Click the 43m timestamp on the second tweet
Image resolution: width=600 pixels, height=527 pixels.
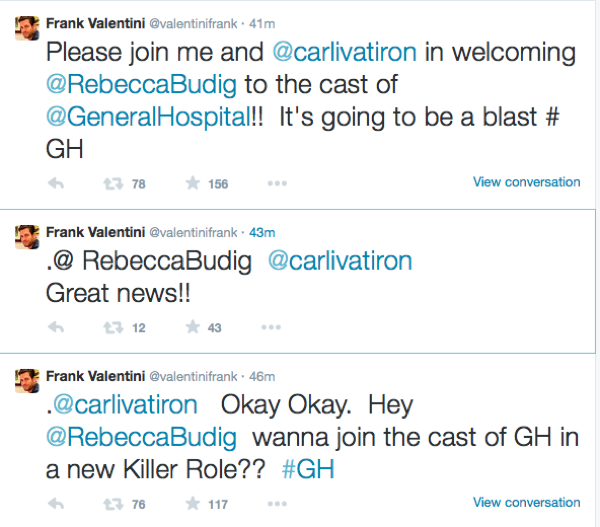pos(261,232)
